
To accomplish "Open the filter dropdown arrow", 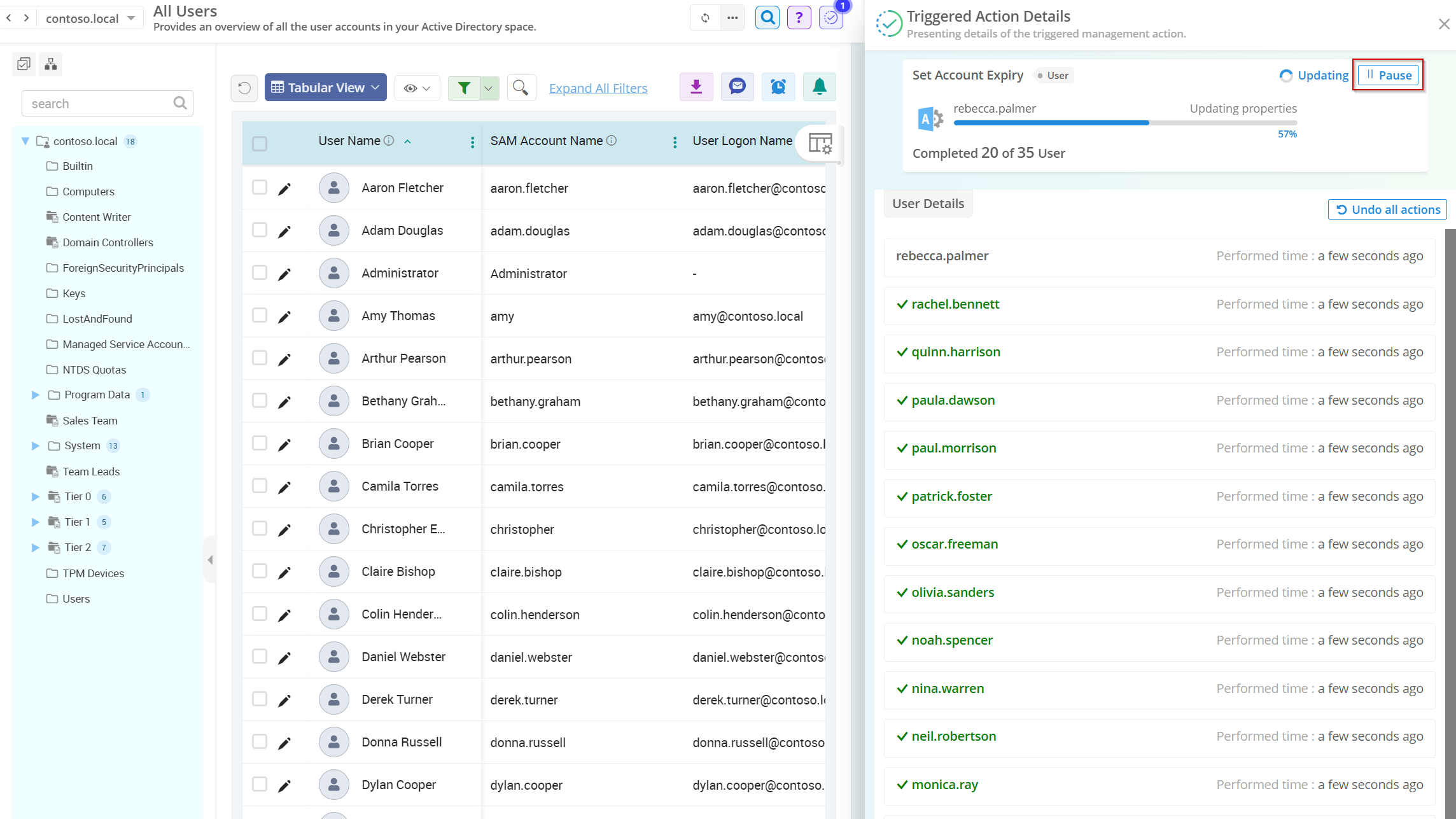I will pyautogui.click(x=489, y=88).
